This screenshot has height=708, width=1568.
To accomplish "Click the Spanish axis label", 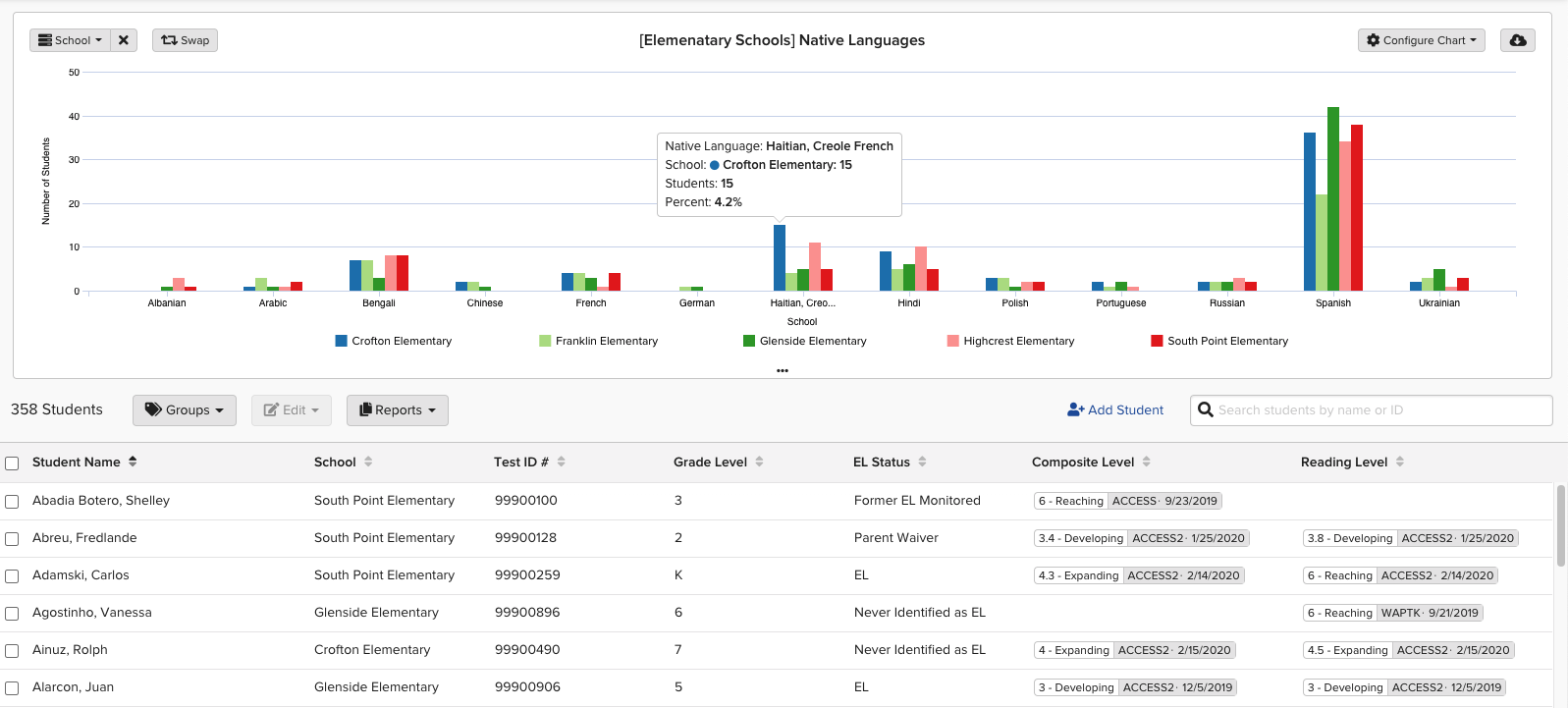I will point(1333,303).
